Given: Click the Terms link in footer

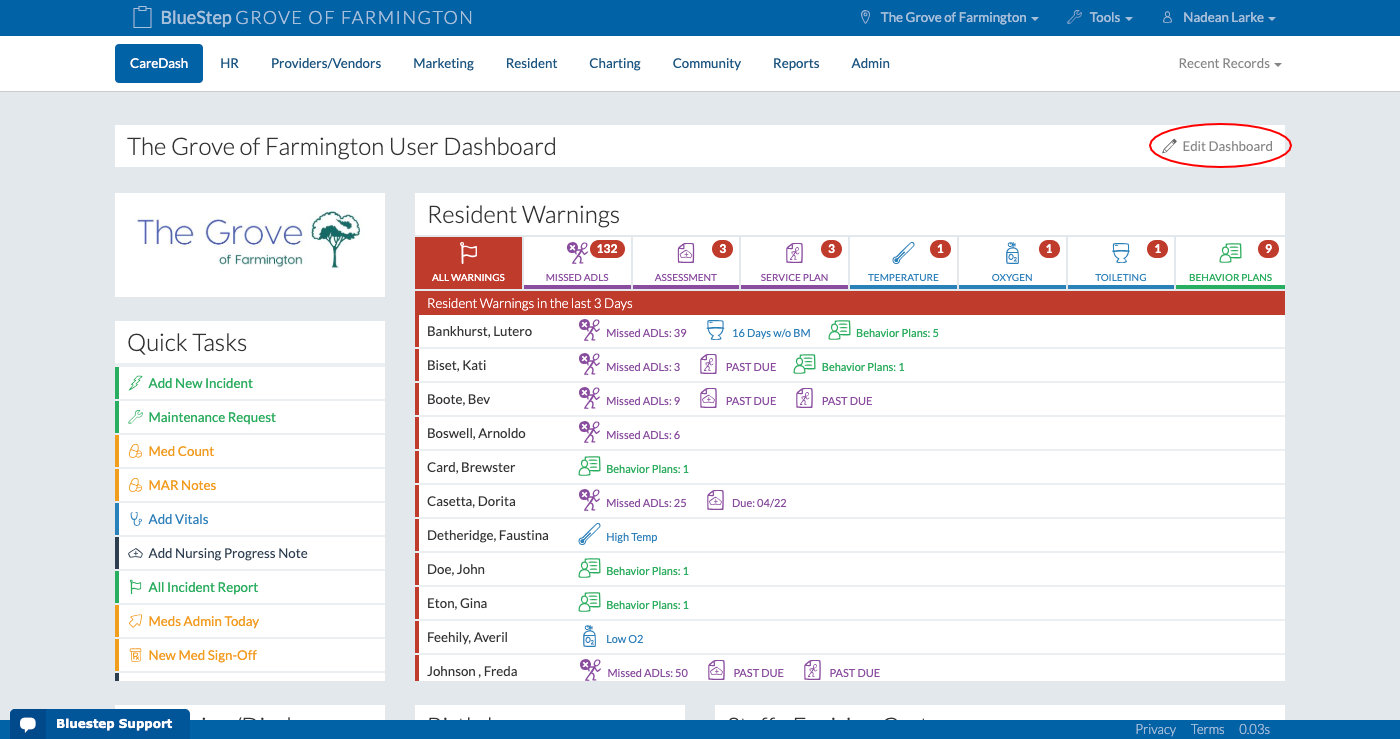Looking at the screenshot, I should click(1207, 729).
